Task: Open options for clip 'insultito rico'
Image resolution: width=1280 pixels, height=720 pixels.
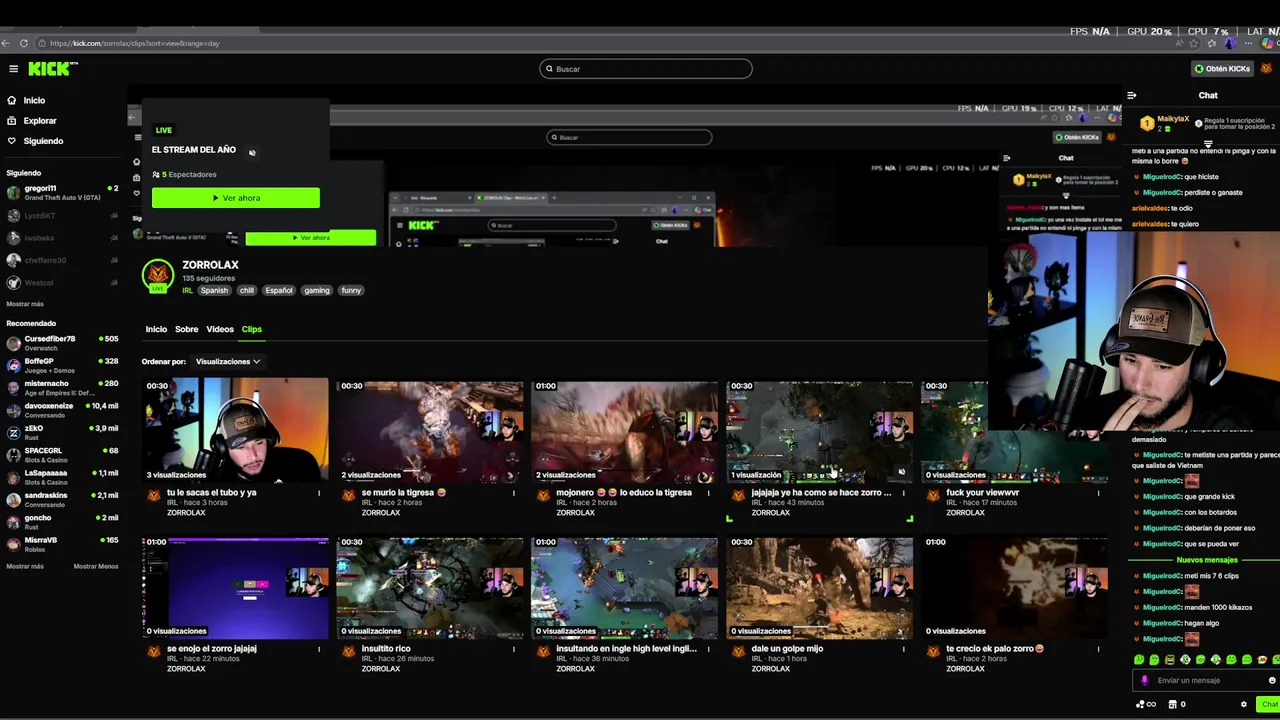Action: point(514,649)
